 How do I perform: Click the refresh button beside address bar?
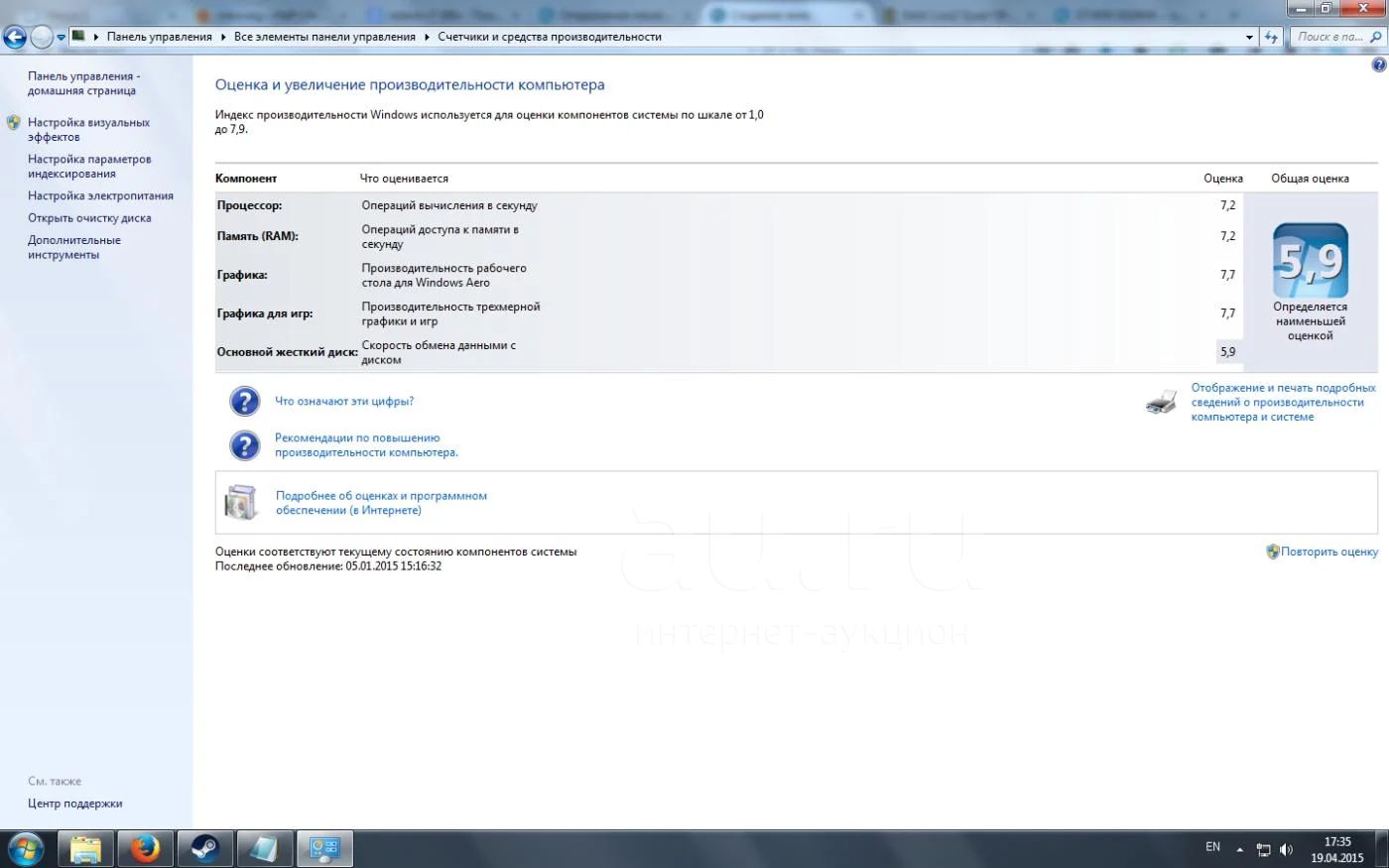(1272, 37)
